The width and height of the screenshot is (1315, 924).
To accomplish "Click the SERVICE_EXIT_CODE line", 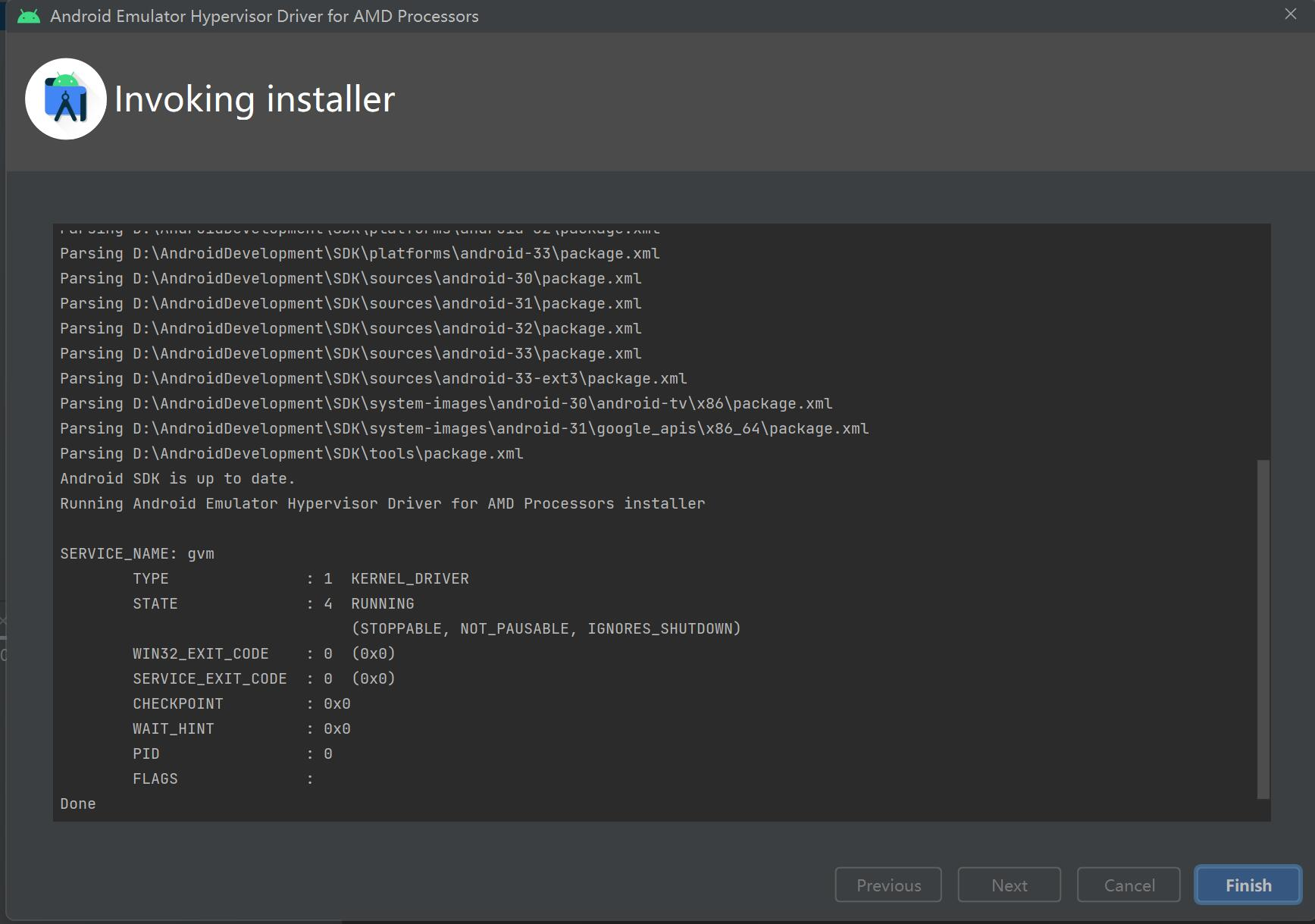I will tap(264, 678).
